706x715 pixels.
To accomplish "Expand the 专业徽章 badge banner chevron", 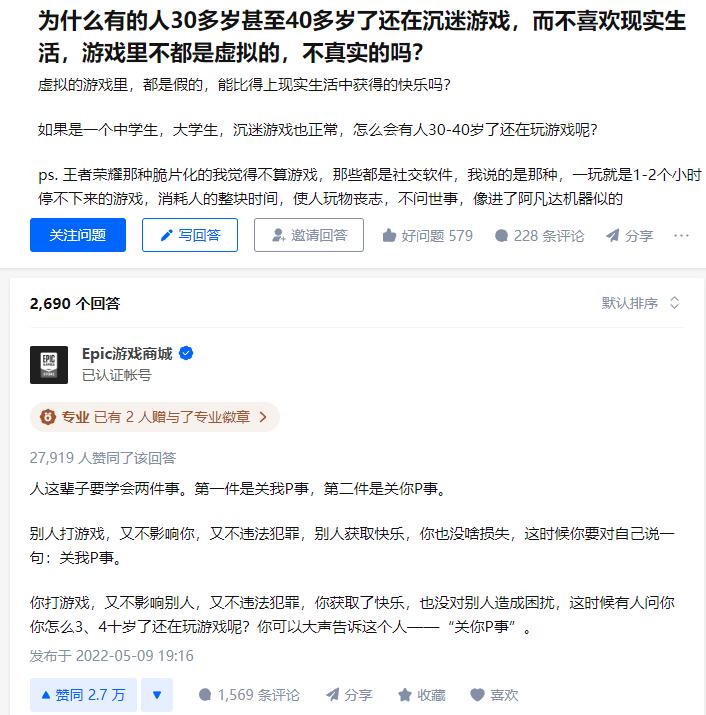I will click(263, 417).
